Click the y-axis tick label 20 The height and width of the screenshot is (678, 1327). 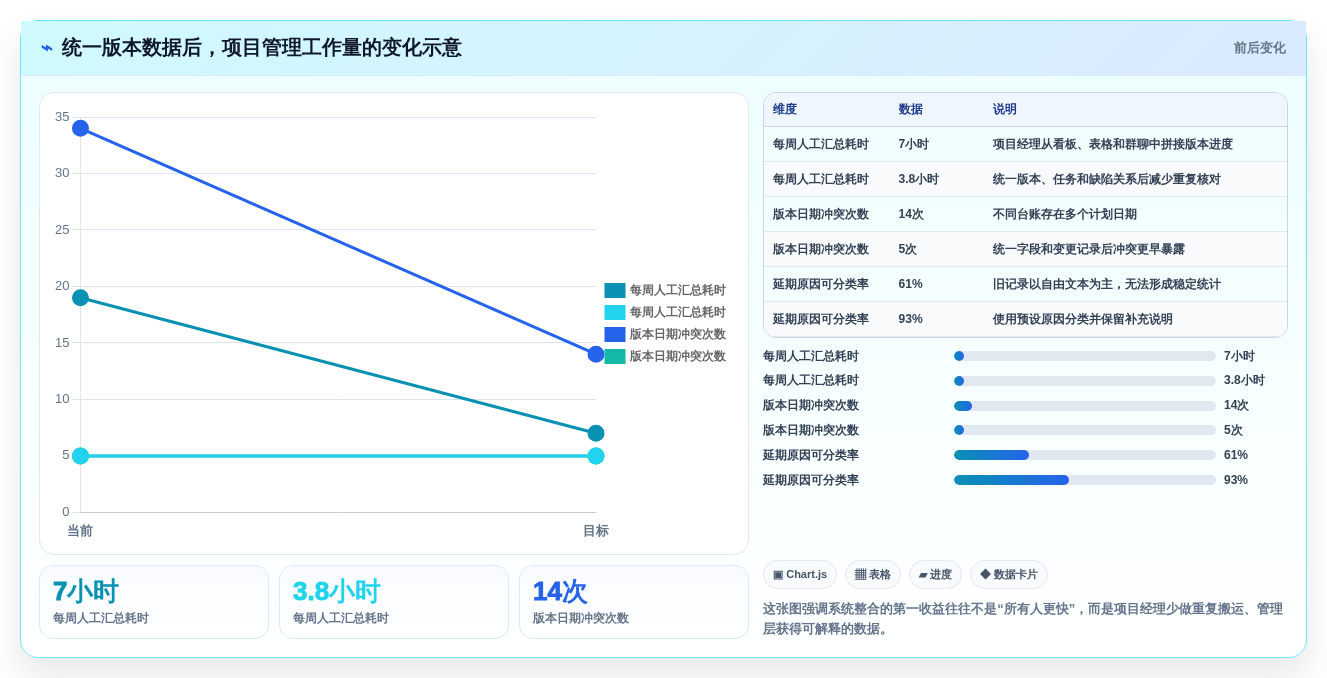click(x=62, y=286)
